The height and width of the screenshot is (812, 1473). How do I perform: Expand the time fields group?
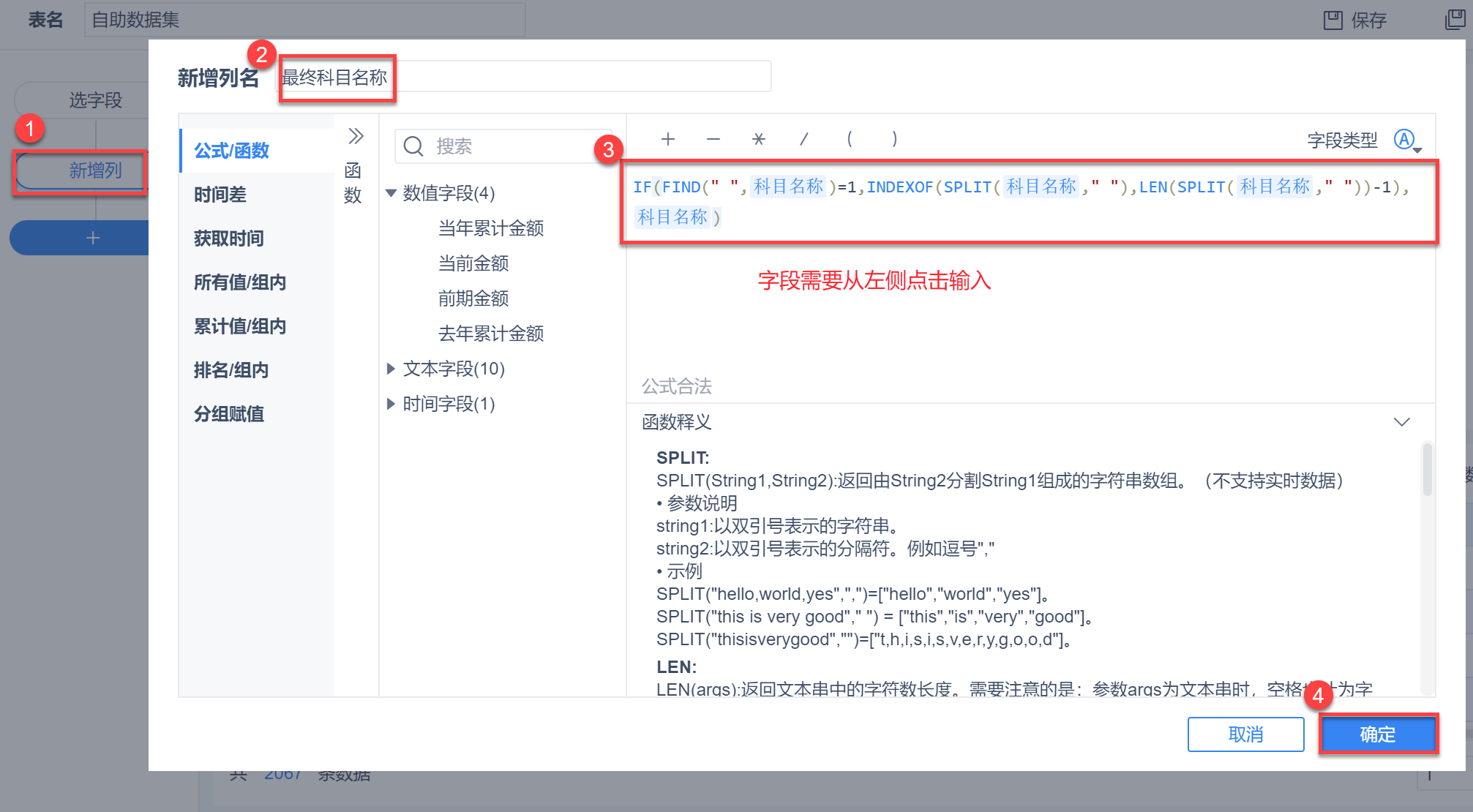(391, 404)
